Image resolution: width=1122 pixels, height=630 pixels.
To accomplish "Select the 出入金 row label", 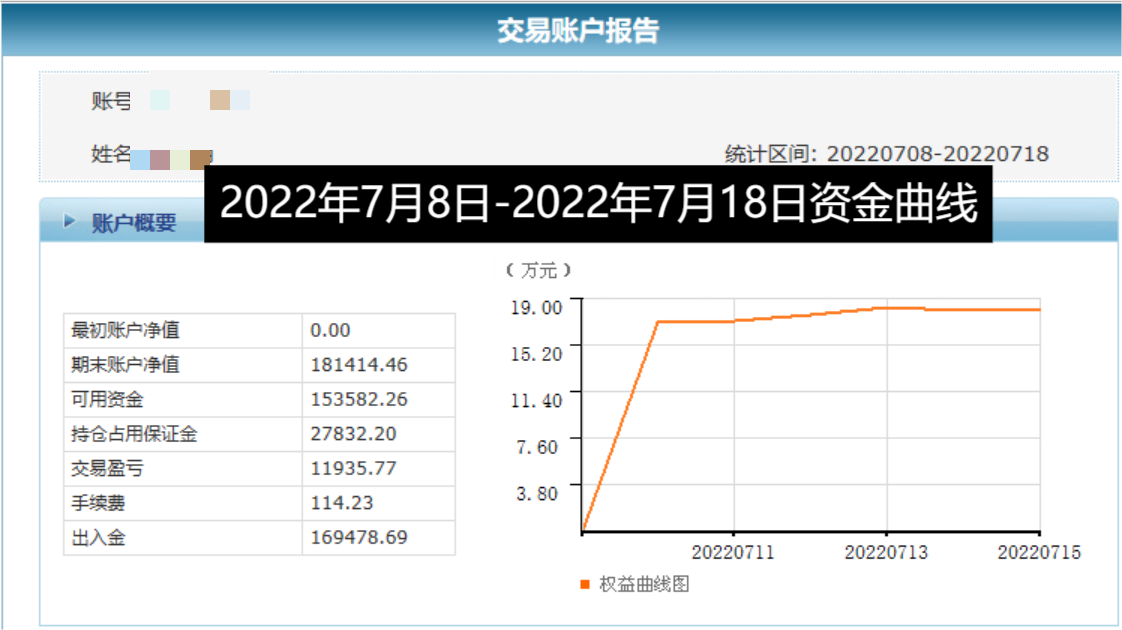I will tap(98, 537).
